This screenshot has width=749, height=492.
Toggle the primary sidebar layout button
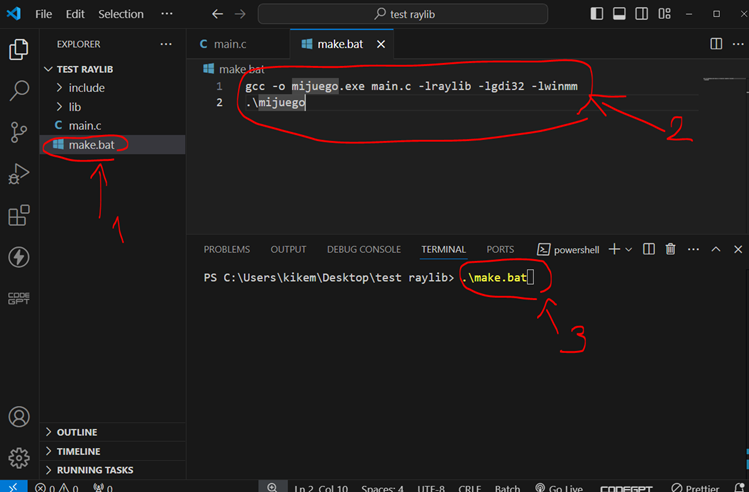pos(598,14)
